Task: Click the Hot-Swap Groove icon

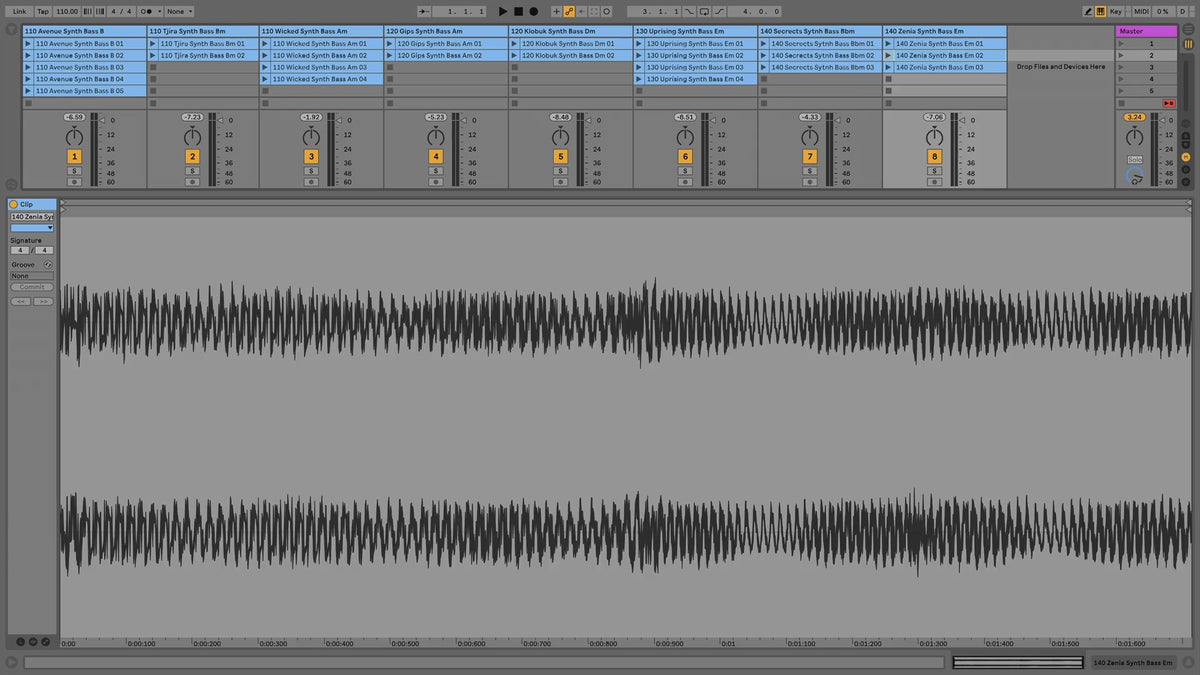Action: point(48,265)
